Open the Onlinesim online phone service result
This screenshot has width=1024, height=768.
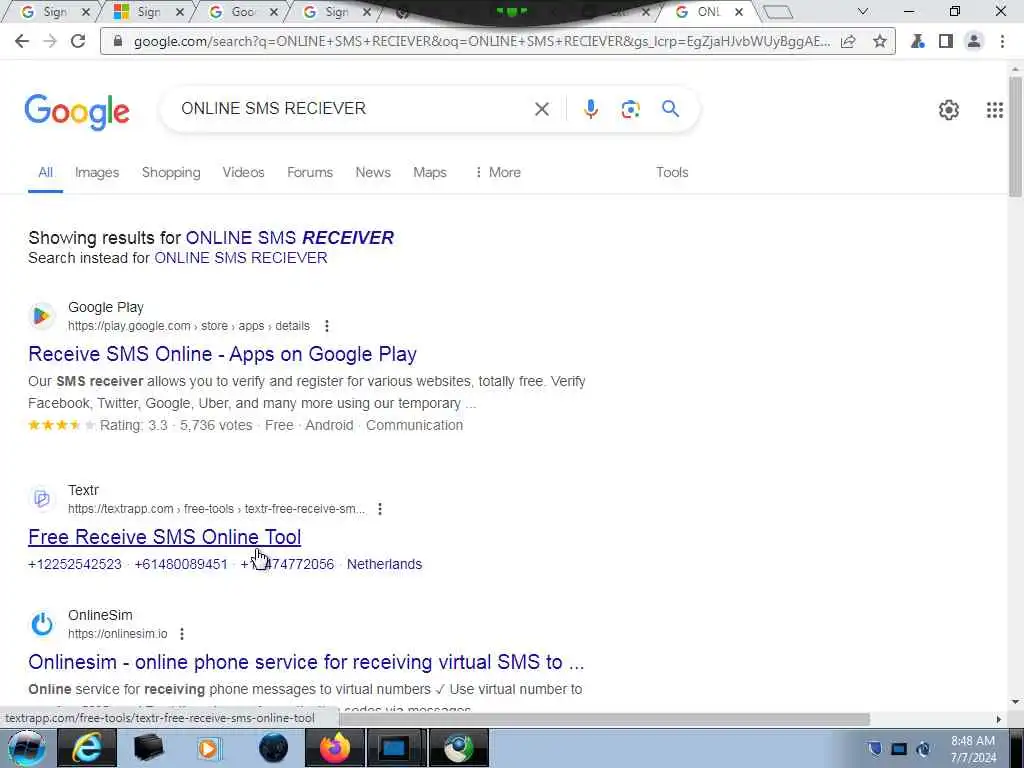(x=306, y=662)
